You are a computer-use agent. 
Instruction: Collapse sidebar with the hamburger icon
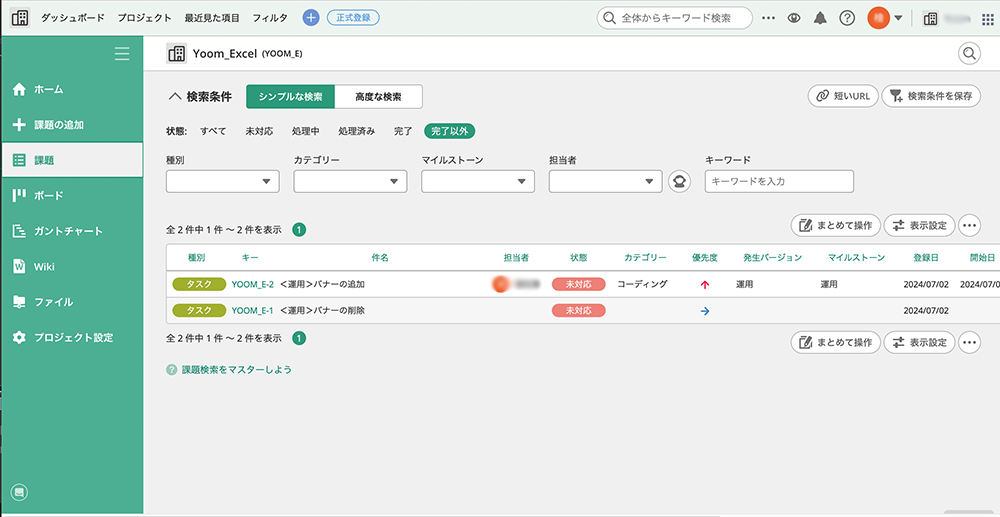point(122,54)
